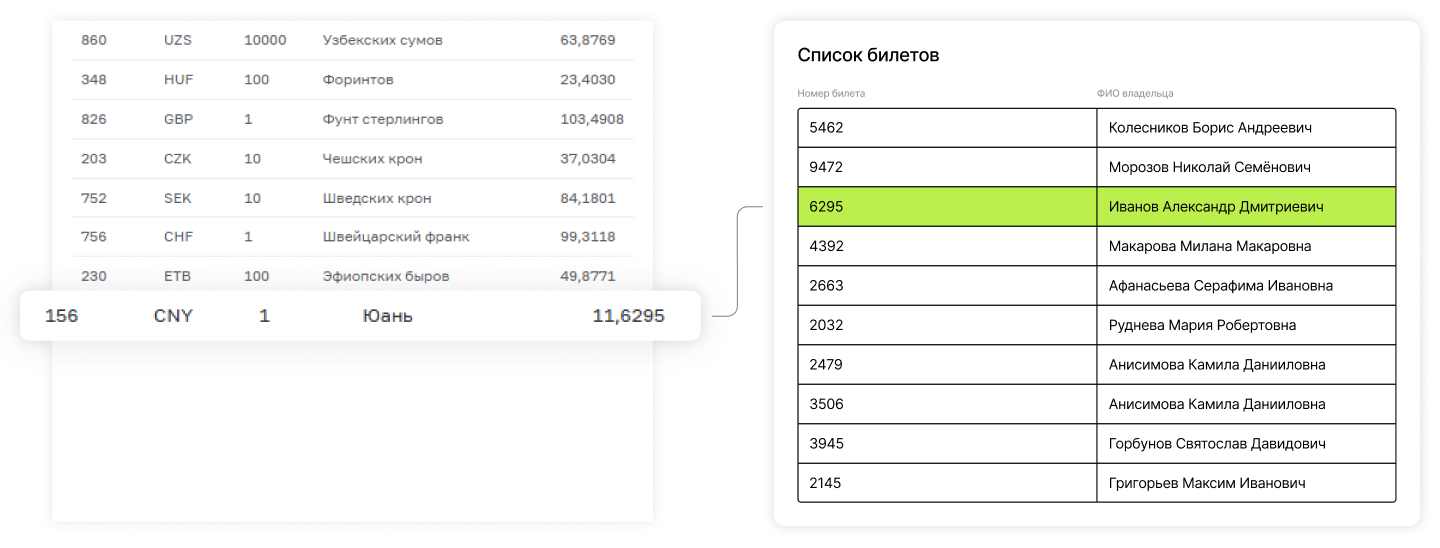Click the rate value 37,0304
This screenshot has height=548, width=1440.
coord(588,159)
